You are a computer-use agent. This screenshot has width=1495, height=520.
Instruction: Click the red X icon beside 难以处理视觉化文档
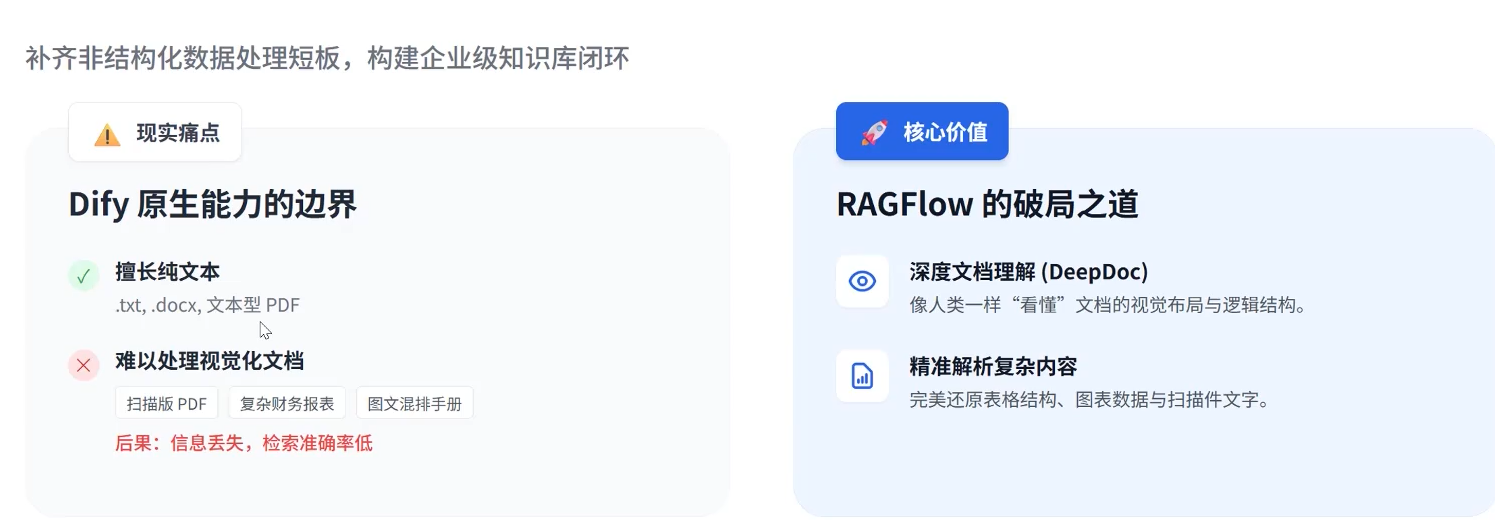coord(84,365)
